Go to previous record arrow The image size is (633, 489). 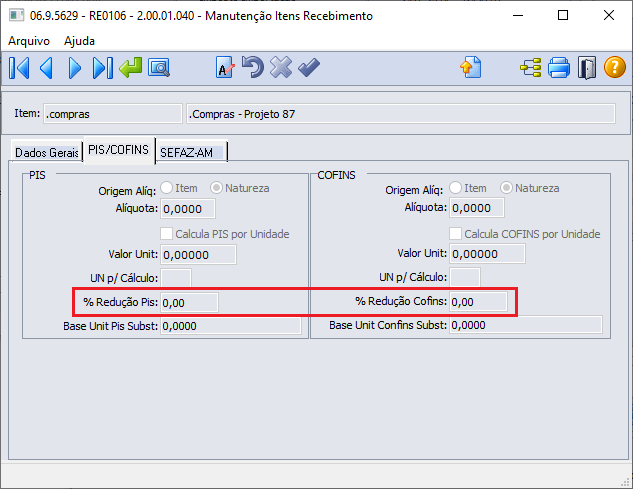pyautogui.click(x=46, y=67)
